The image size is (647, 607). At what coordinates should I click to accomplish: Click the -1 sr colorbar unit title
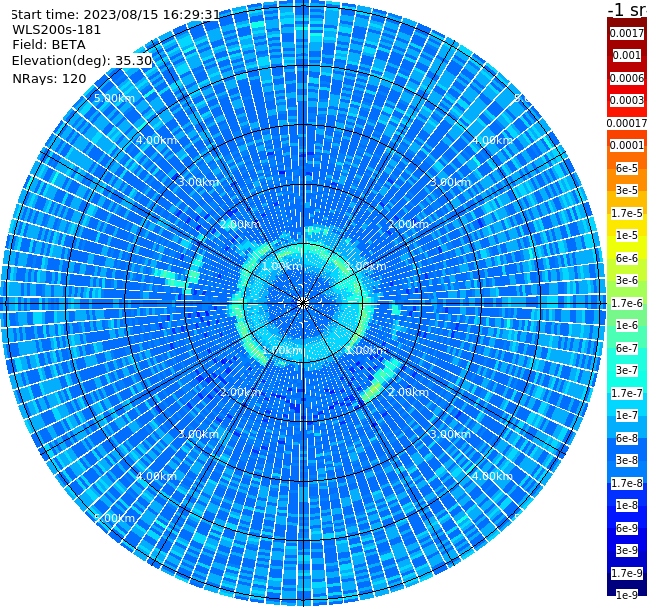[x=627, y=9]
